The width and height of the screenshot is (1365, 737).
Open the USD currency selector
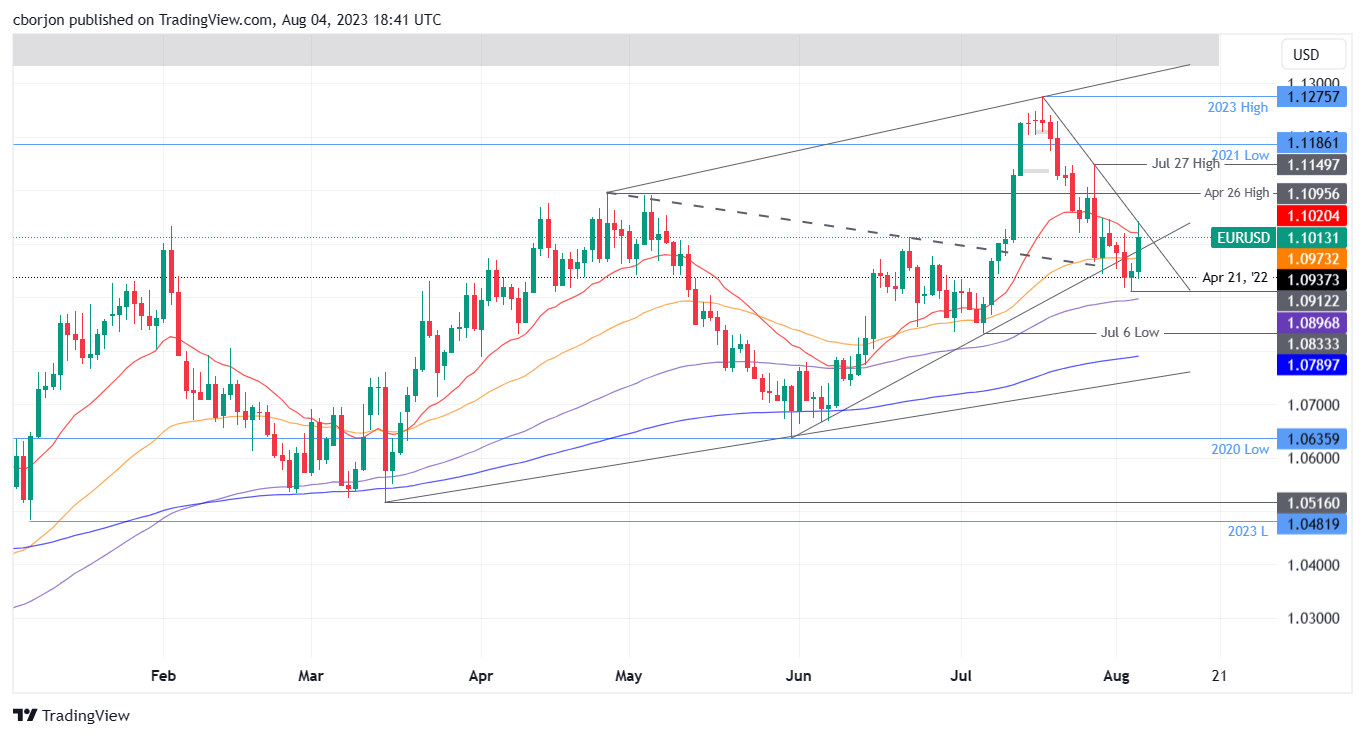coord(1313,54)
